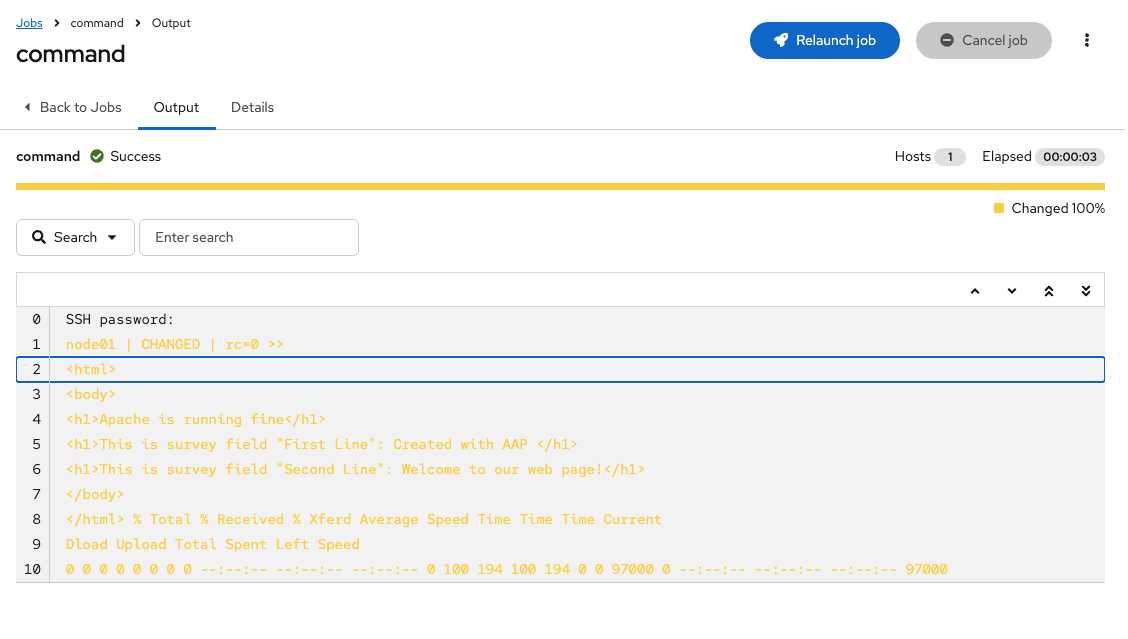This screenshot has width=1128, height=639.
Task: Click the Elapsed time 00:00:03 badge
Action: pos(1070,157)
